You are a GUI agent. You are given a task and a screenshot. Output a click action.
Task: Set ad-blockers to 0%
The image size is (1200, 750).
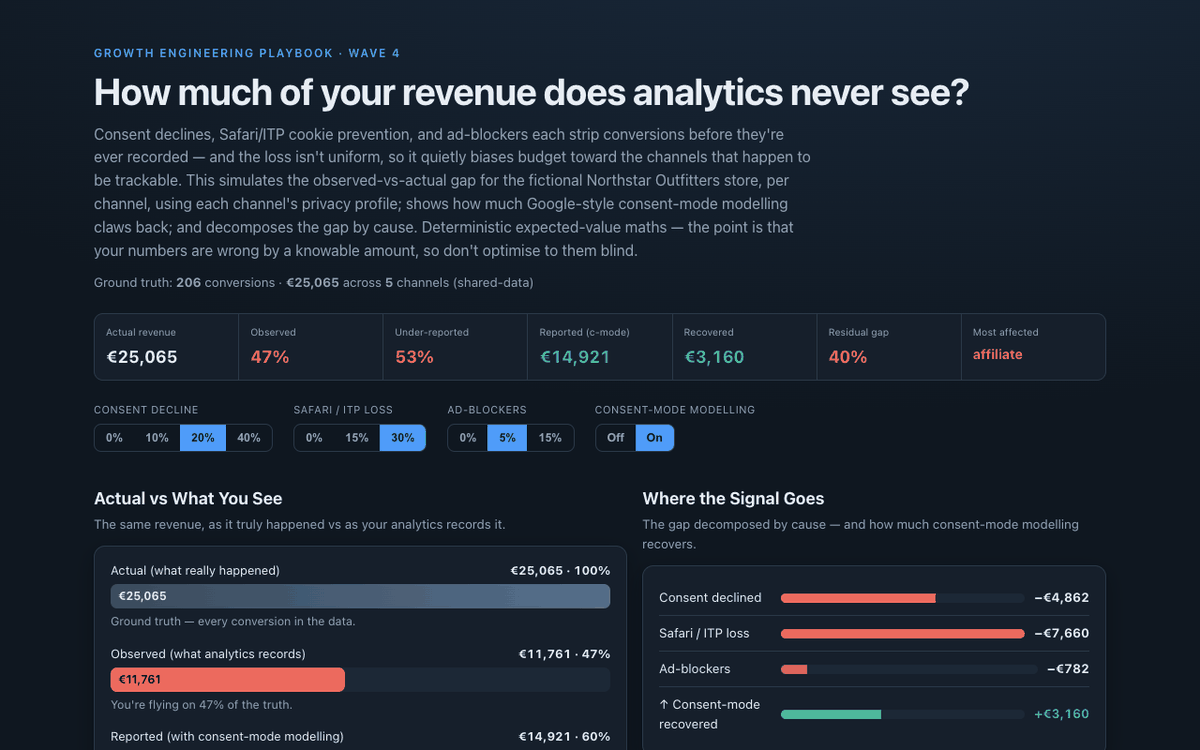(x=468, y=438)
